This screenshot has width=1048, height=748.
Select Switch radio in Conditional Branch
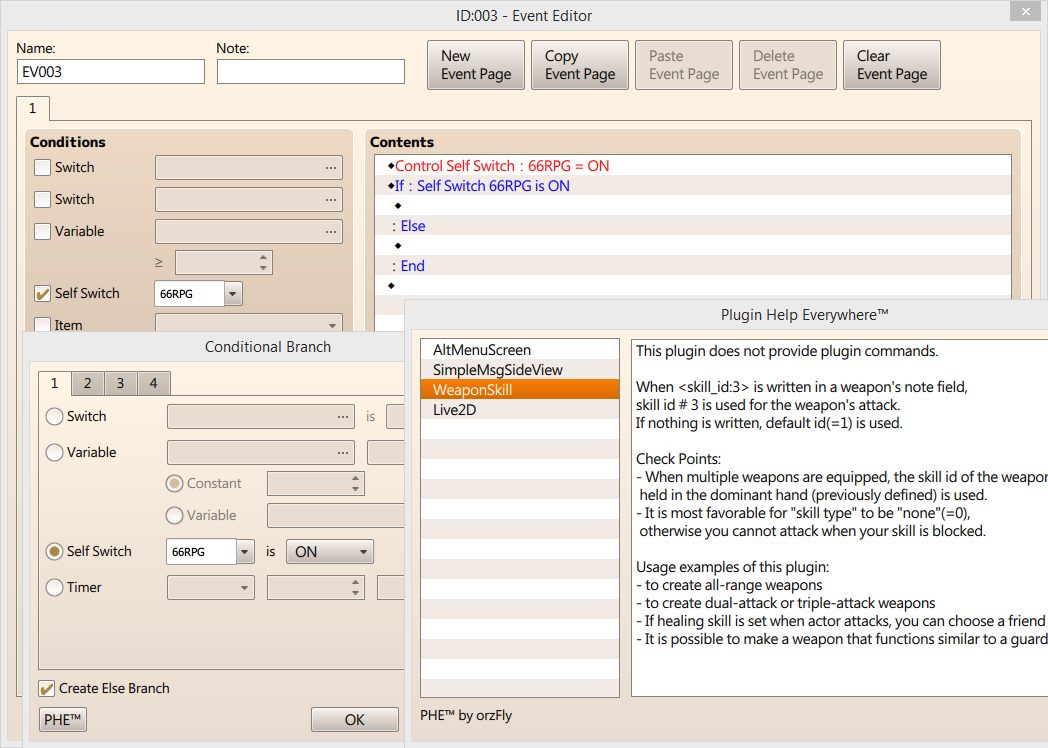pos(54,416)
